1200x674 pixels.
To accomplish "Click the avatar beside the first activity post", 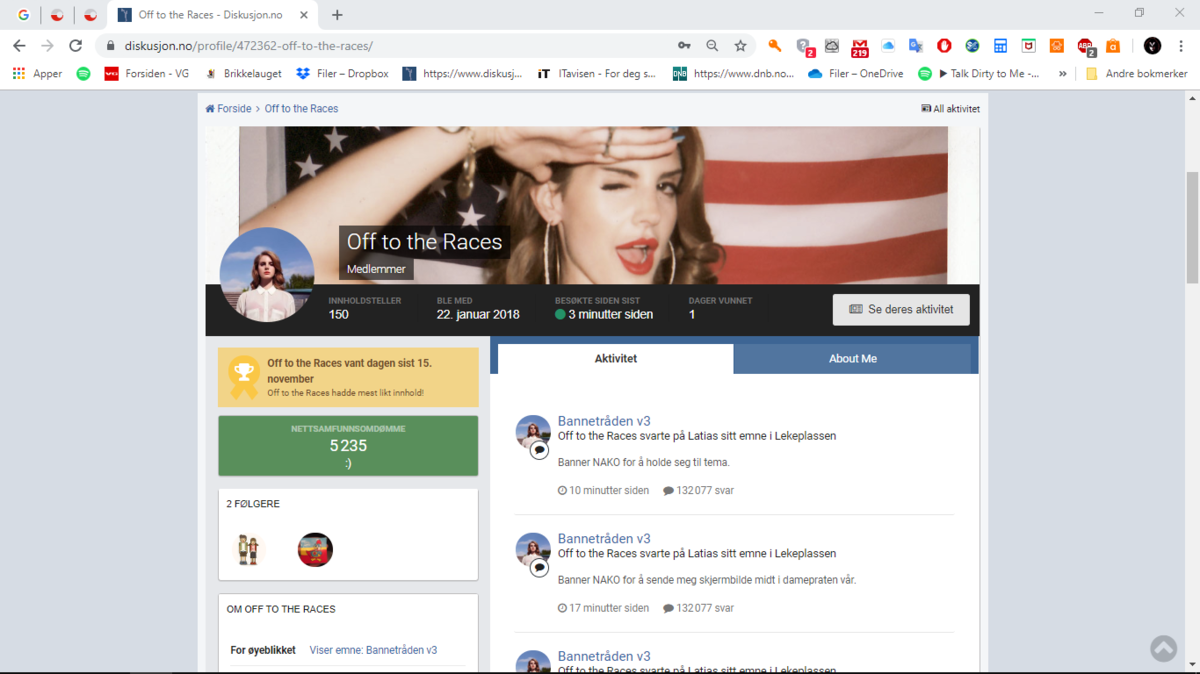I will (x=533, y=433).
